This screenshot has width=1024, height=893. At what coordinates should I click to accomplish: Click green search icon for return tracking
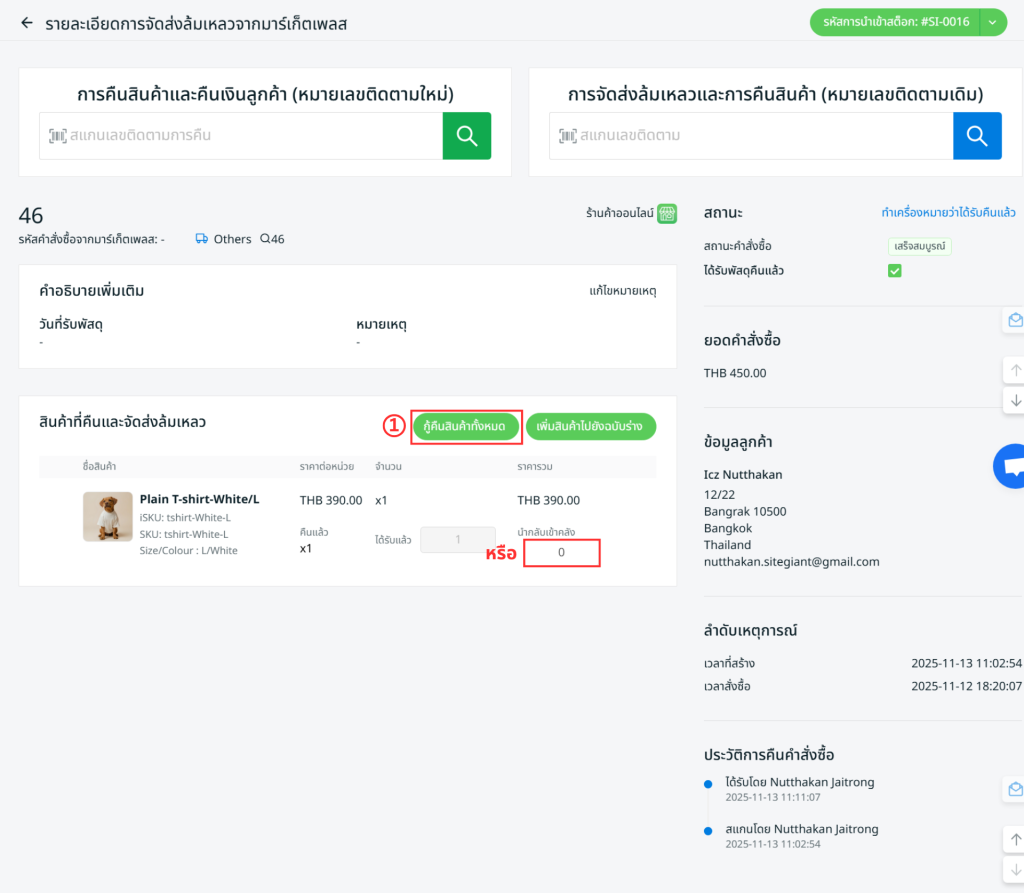click(x=467, y=136)
